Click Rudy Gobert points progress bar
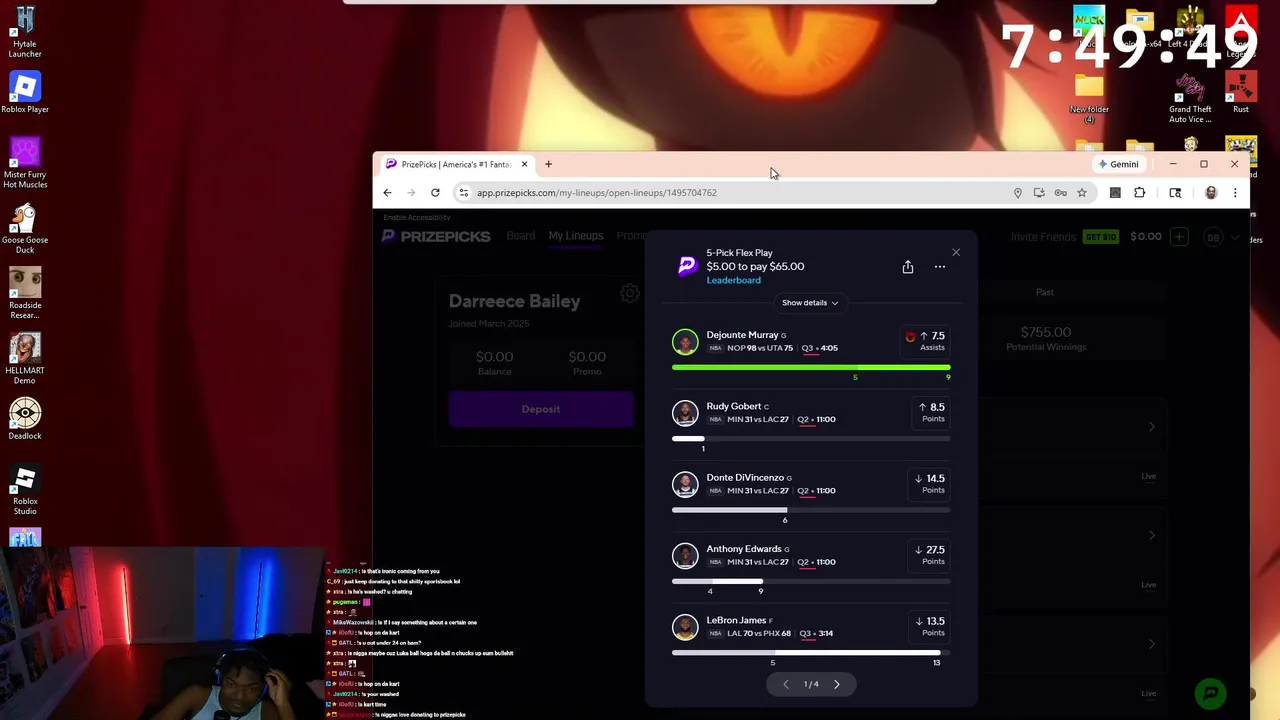The height and width of the screenshot is (720, 1280). coord(811,438)
